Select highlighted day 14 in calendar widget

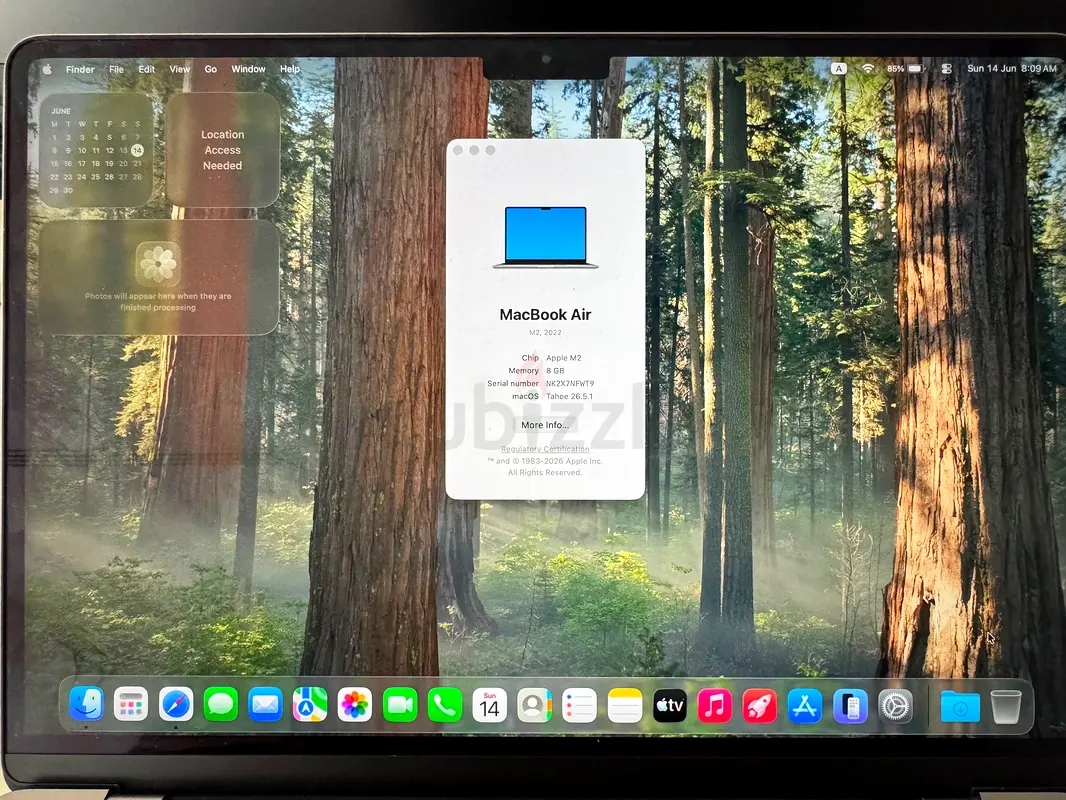[x=137, y=150]
